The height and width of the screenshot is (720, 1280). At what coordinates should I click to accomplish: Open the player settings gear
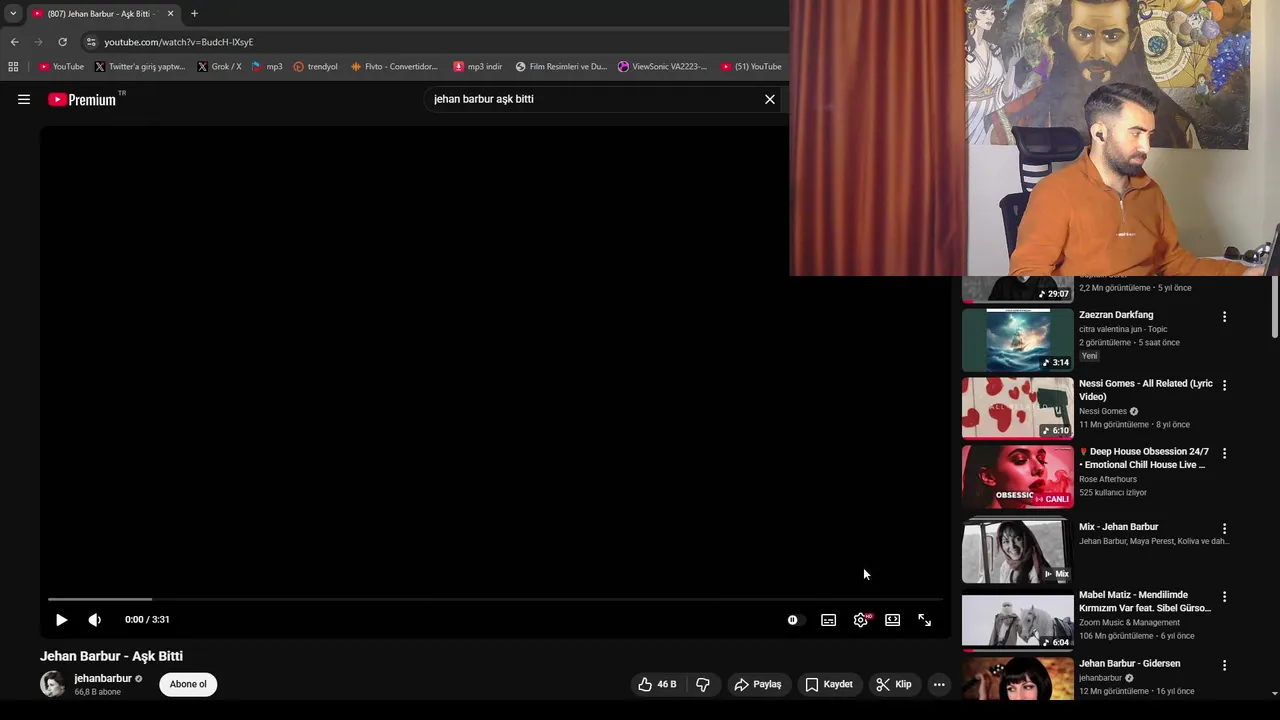[x=861, y=620]
